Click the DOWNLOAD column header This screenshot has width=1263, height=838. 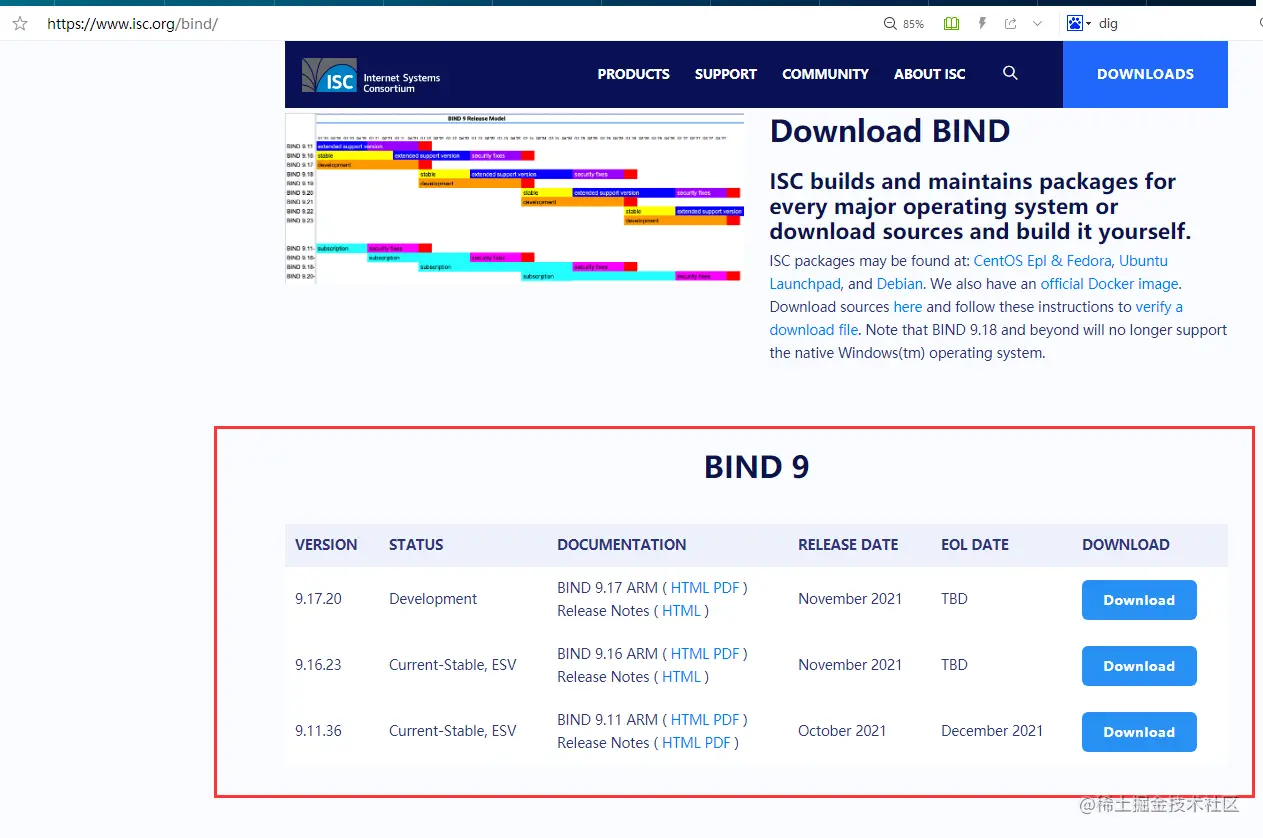1126,545
